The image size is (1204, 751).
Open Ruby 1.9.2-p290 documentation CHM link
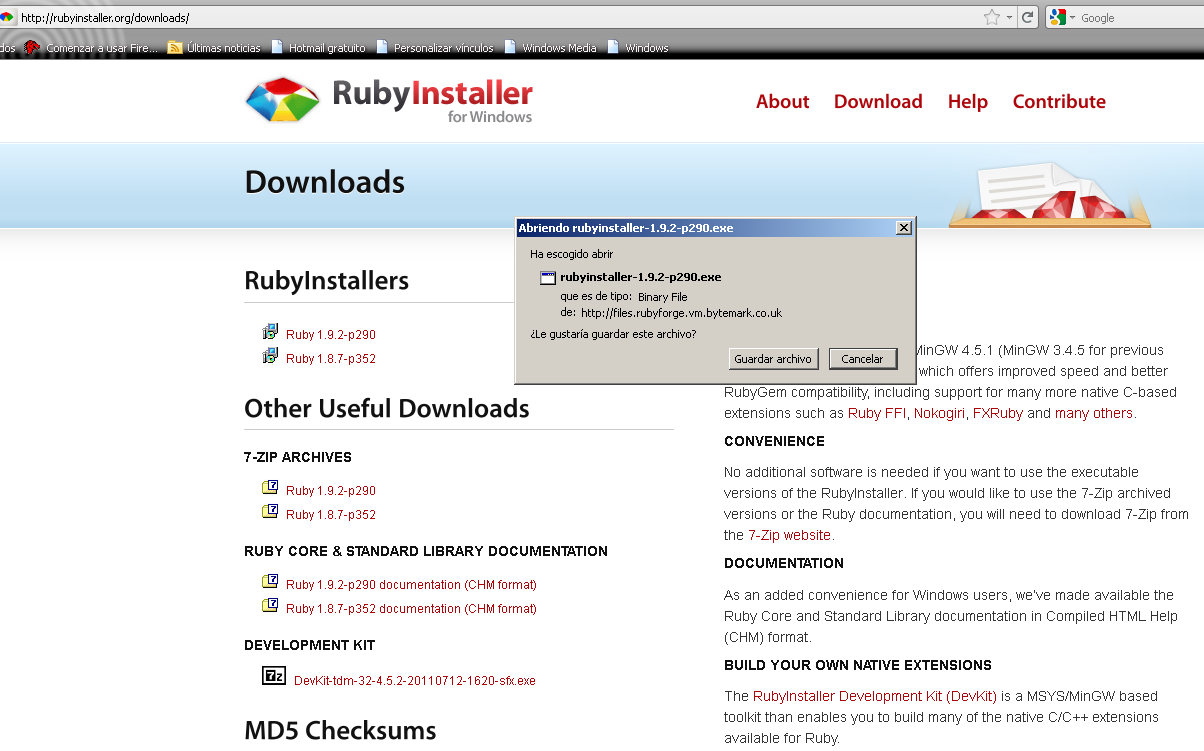click(411, 585)
